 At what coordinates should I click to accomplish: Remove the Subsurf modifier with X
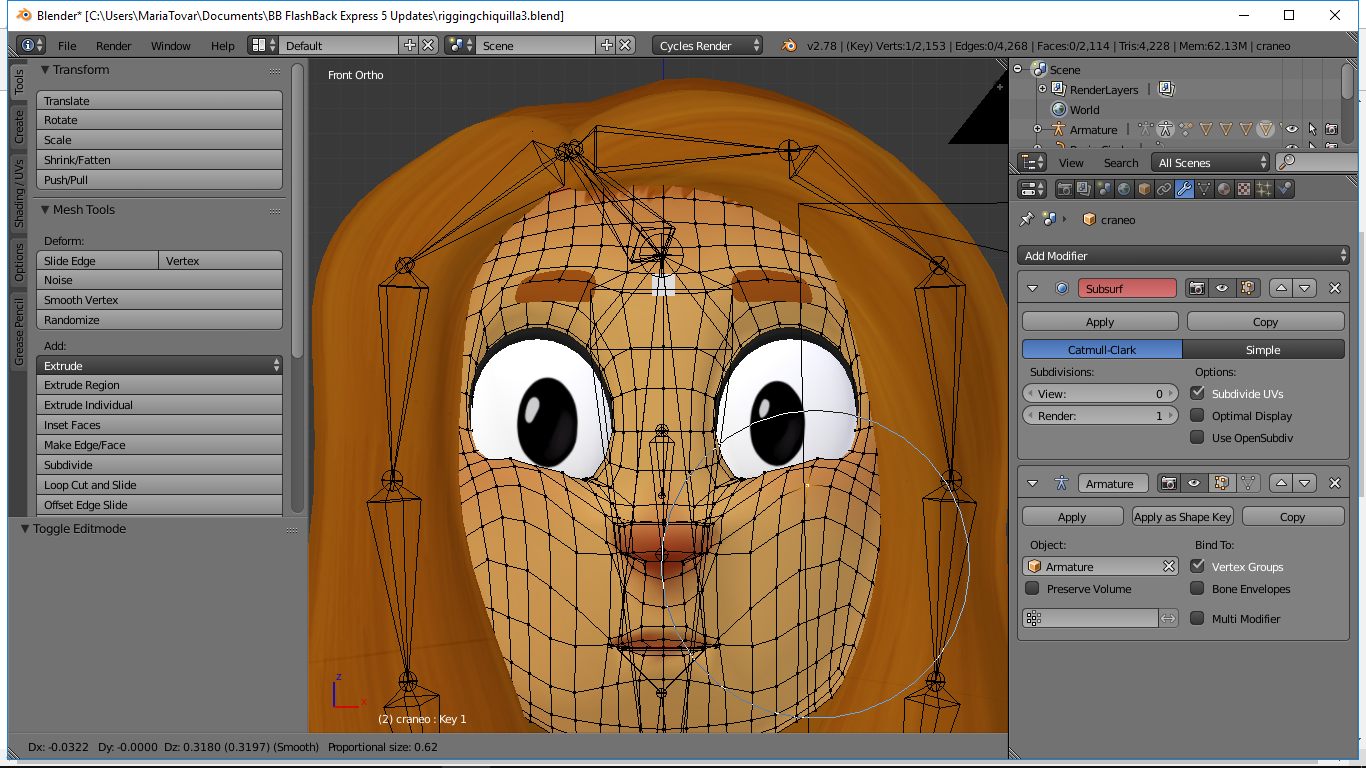[1335, 288]
